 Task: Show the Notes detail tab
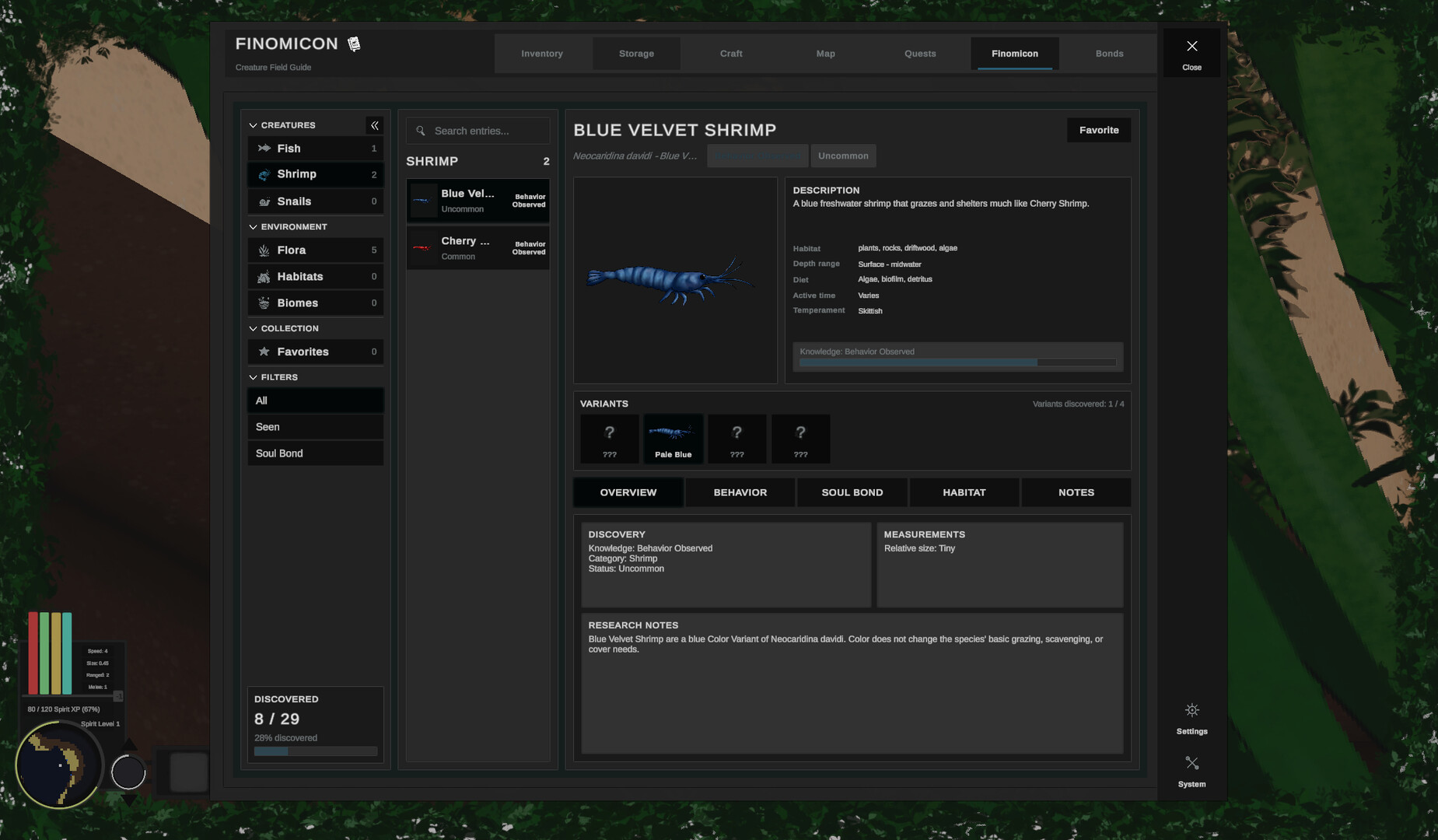tap(1076, 492)
